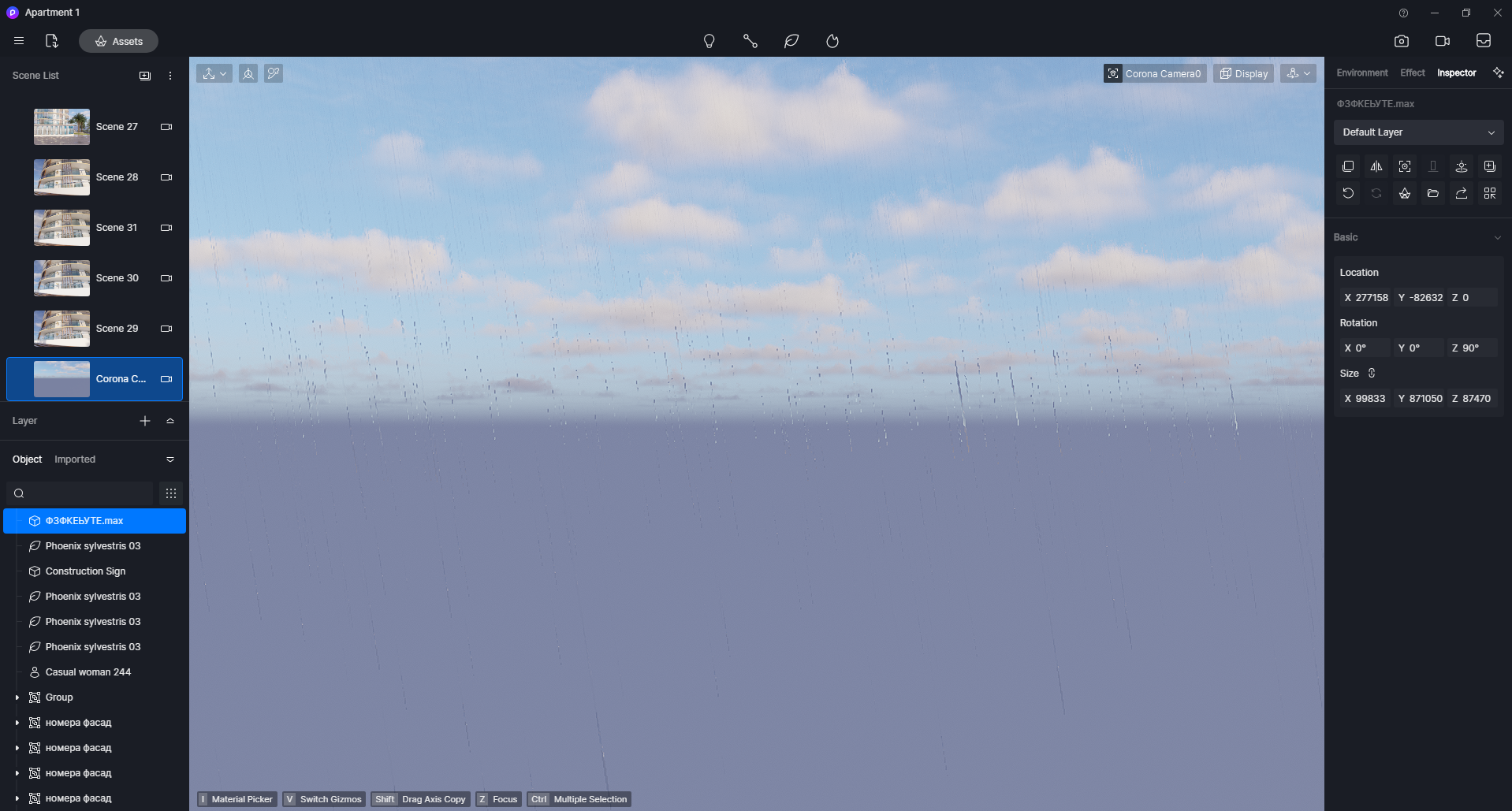The image size is (1512, 811).
Task: Toggle camera icon for Scene 27
Action: (166, 127)
